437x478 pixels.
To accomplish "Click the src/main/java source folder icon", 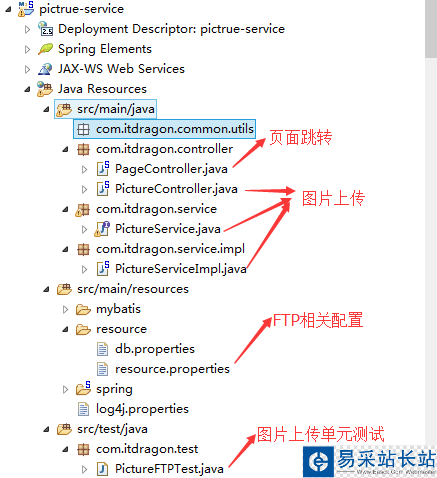I will click(x=64, y=109).
